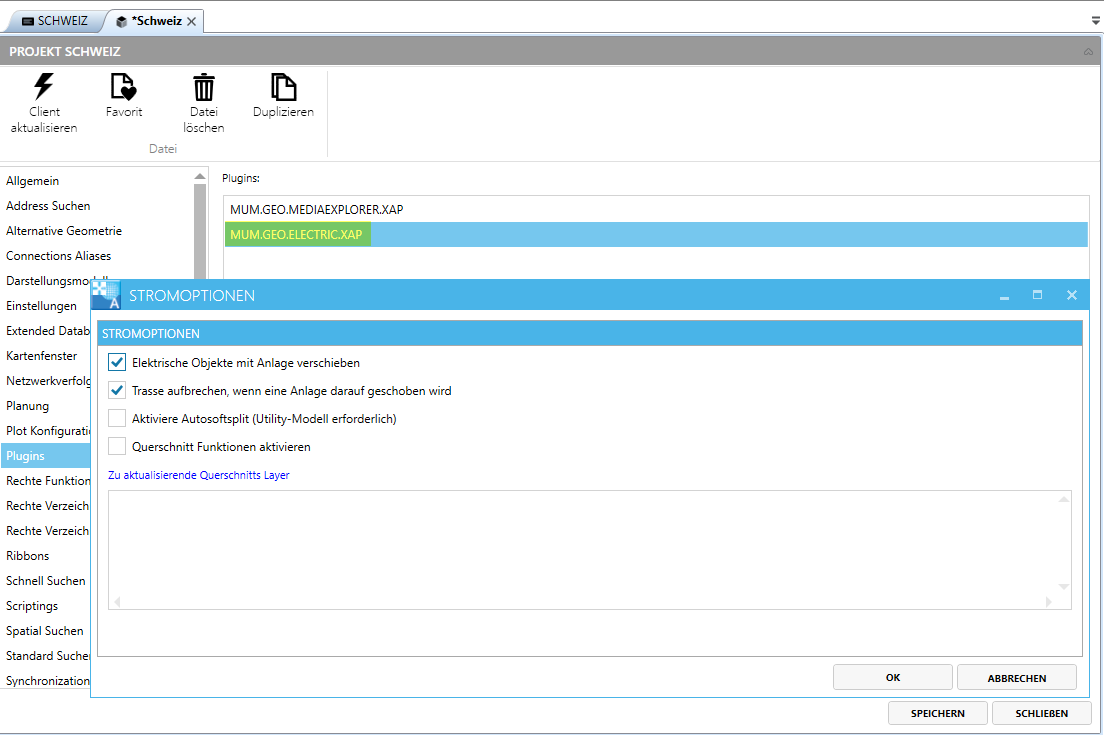Open Address Suchen section

tap(48, 206)
